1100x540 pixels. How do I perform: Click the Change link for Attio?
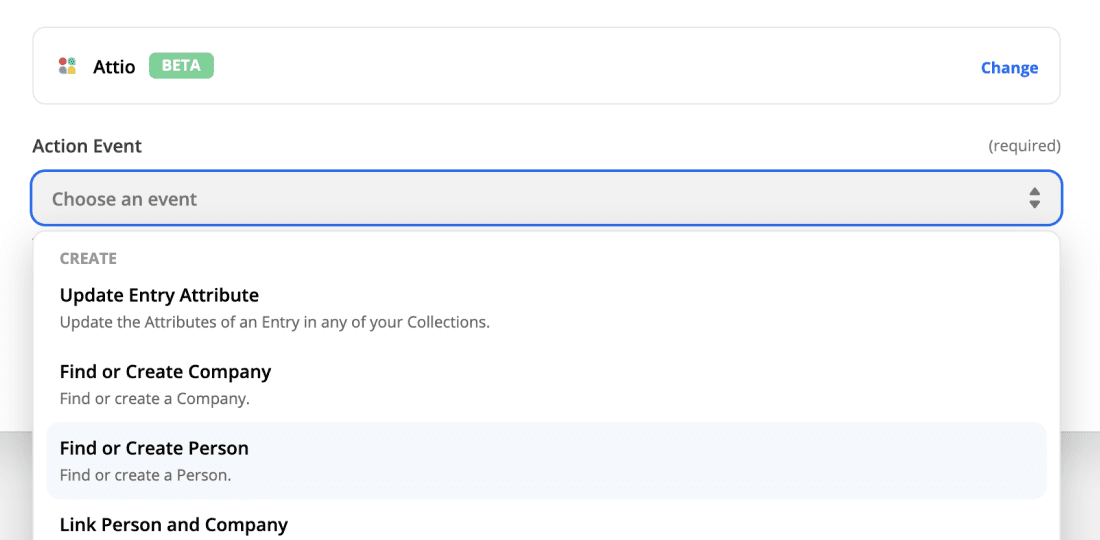click(x=1009, y=68)
